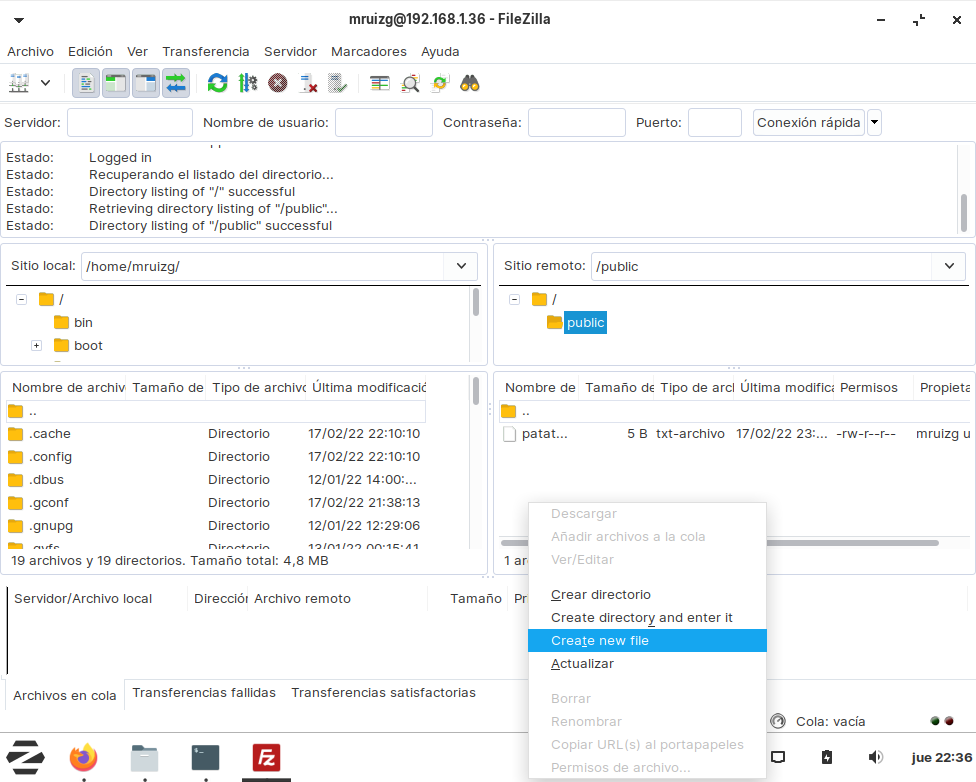The height and width of the screenshot is (782, 976).
Task: Toggle synchronized browsing icon
Action: click(440, 83)
